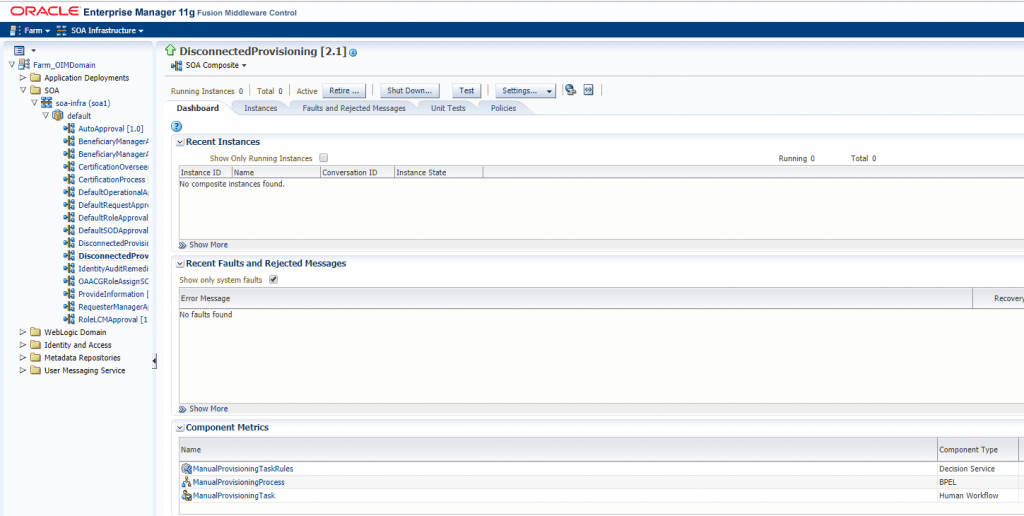Screen dimensions: 1024x516
Task: Click the Shut Down button
Action: coord(410,91)
